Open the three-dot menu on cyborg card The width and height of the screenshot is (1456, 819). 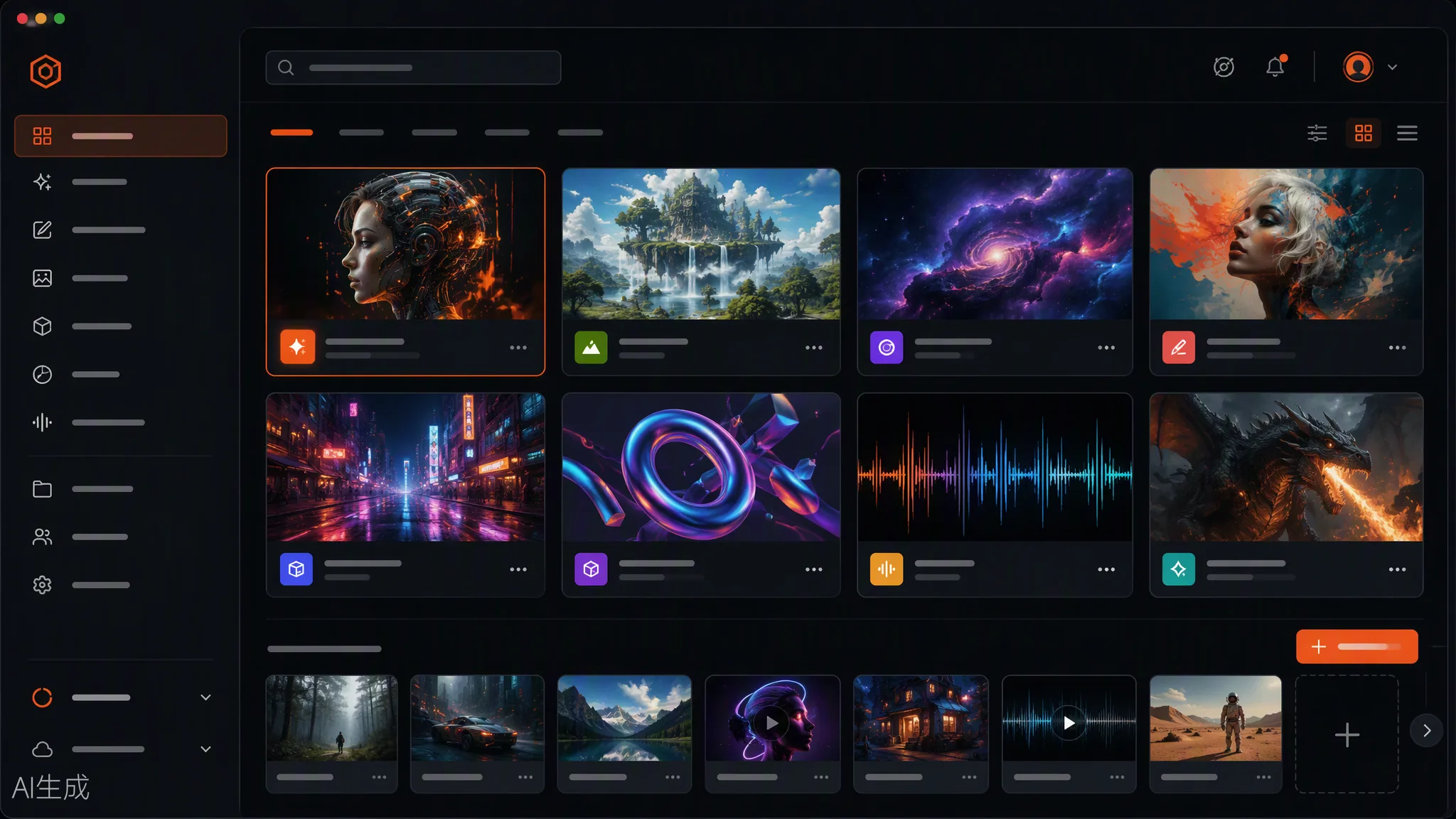pos(518,348)
